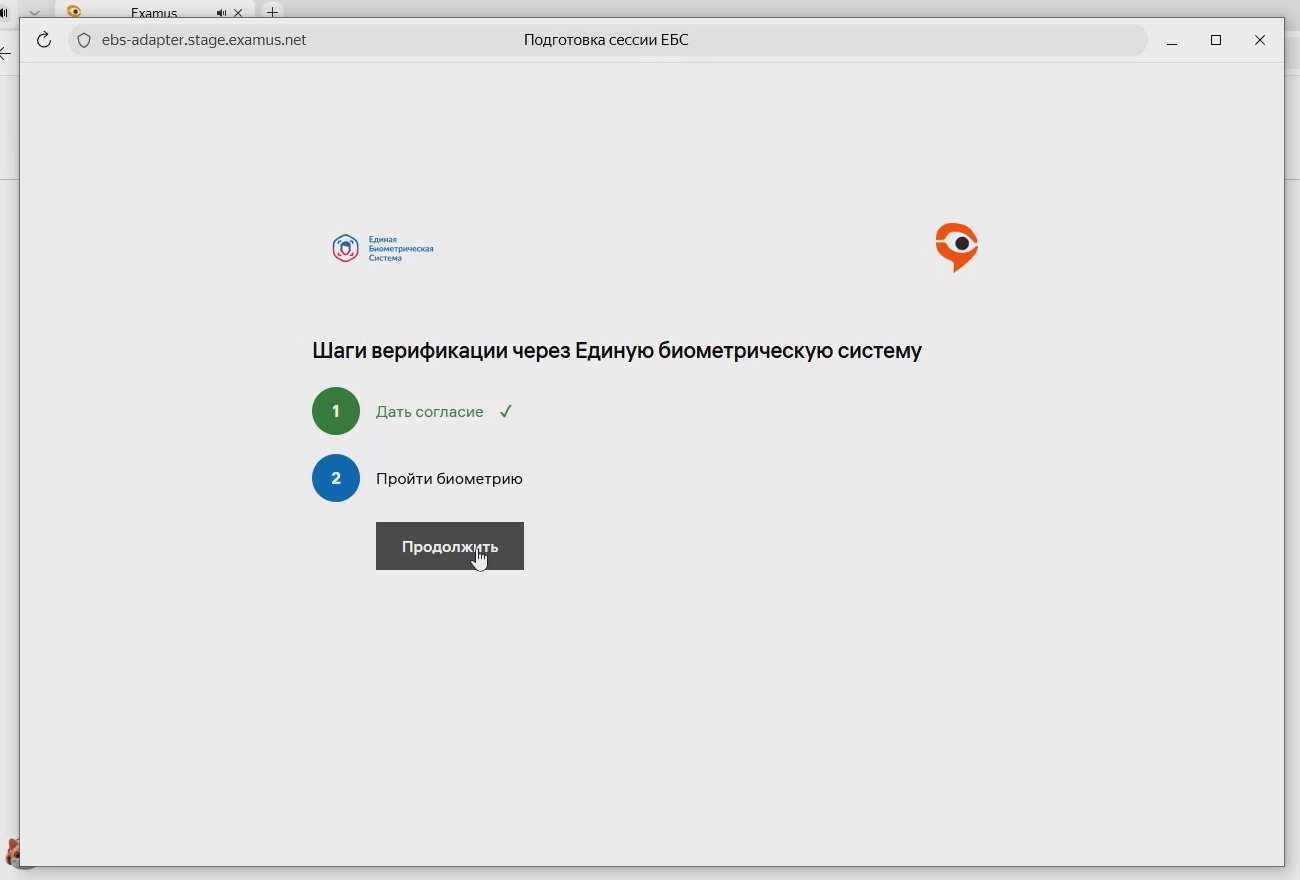
Task: Select the Дать согласие step label
Action: (429, 412)
